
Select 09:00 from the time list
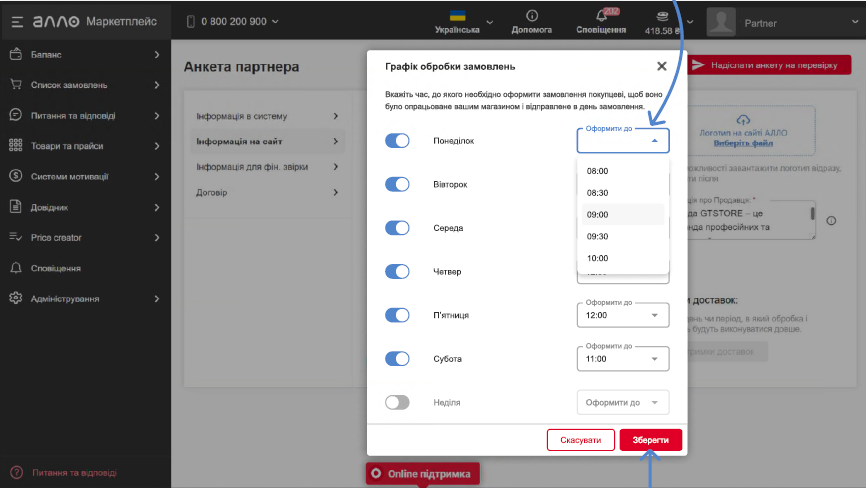pos(598,215)
